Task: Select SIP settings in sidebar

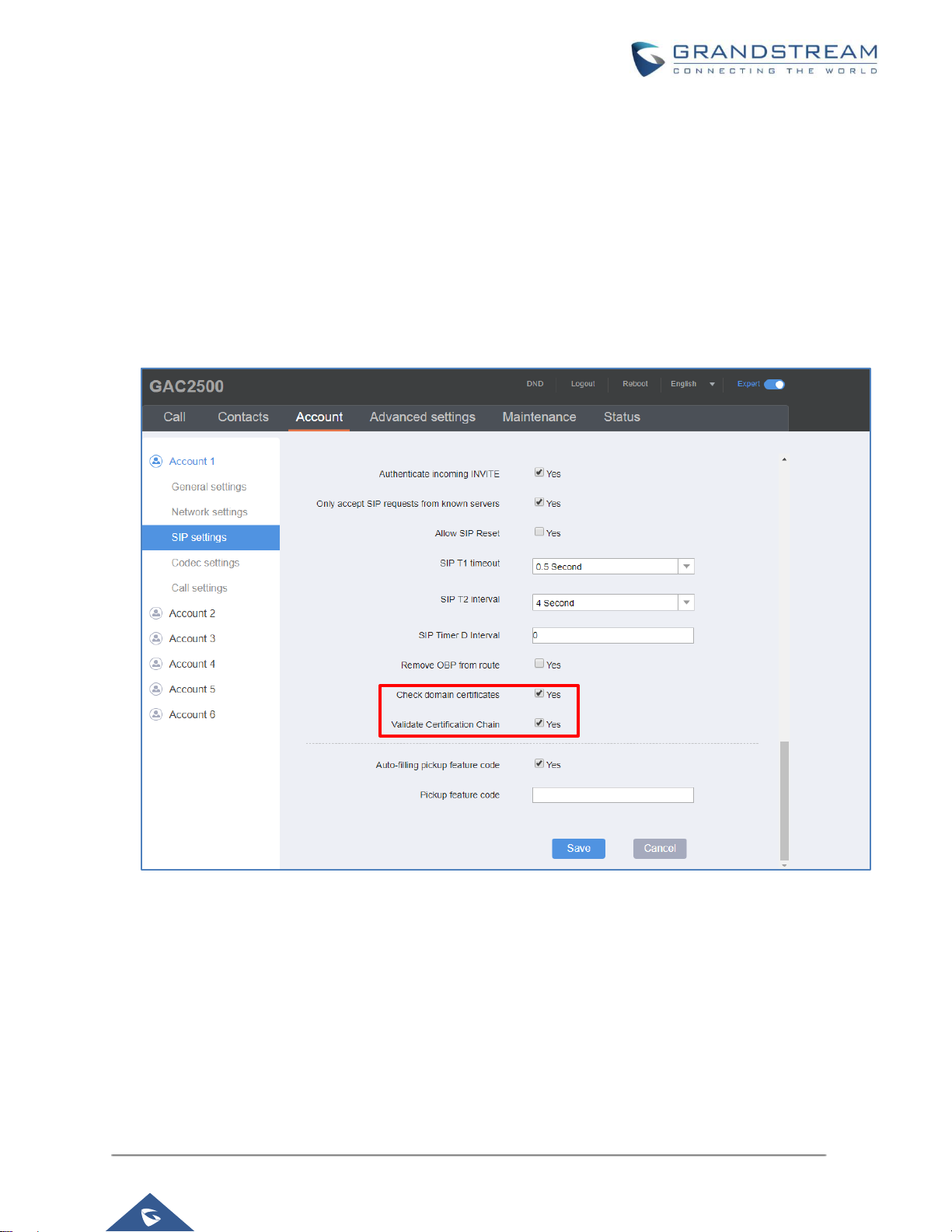Action: point(211,538)
